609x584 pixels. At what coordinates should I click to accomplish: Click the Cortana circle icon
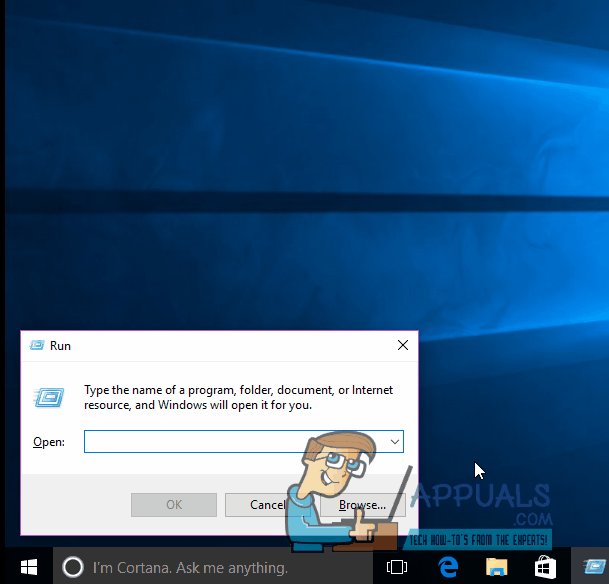pos(73,567)
